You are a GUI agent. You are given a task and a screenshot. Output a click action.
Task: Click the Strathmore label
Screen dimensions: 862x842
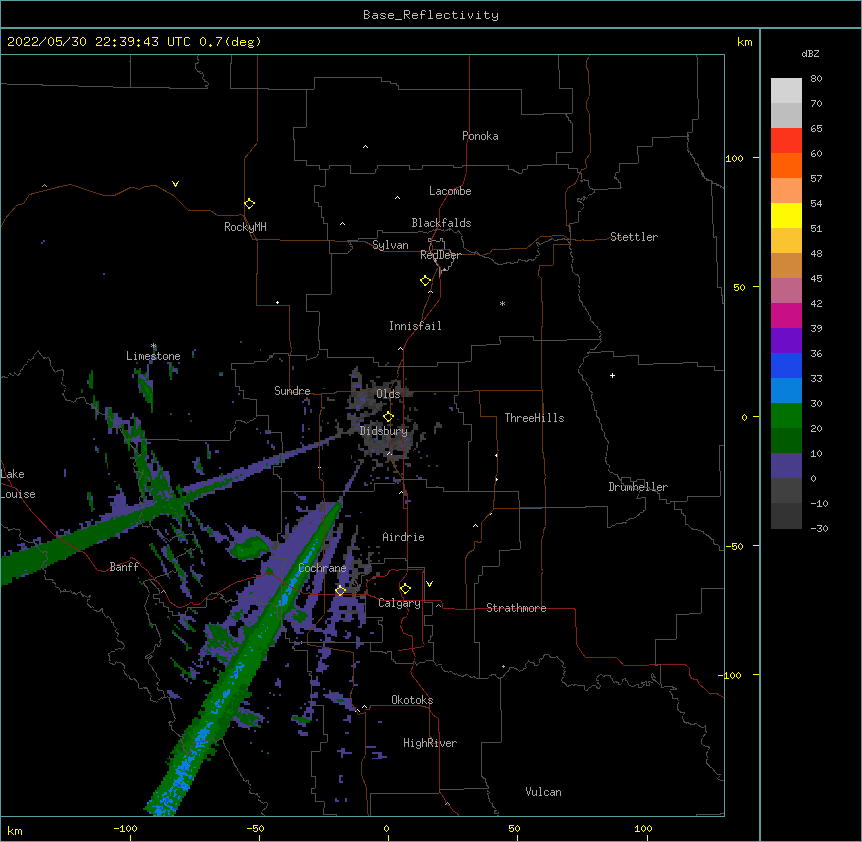click(x=516, y=608)
